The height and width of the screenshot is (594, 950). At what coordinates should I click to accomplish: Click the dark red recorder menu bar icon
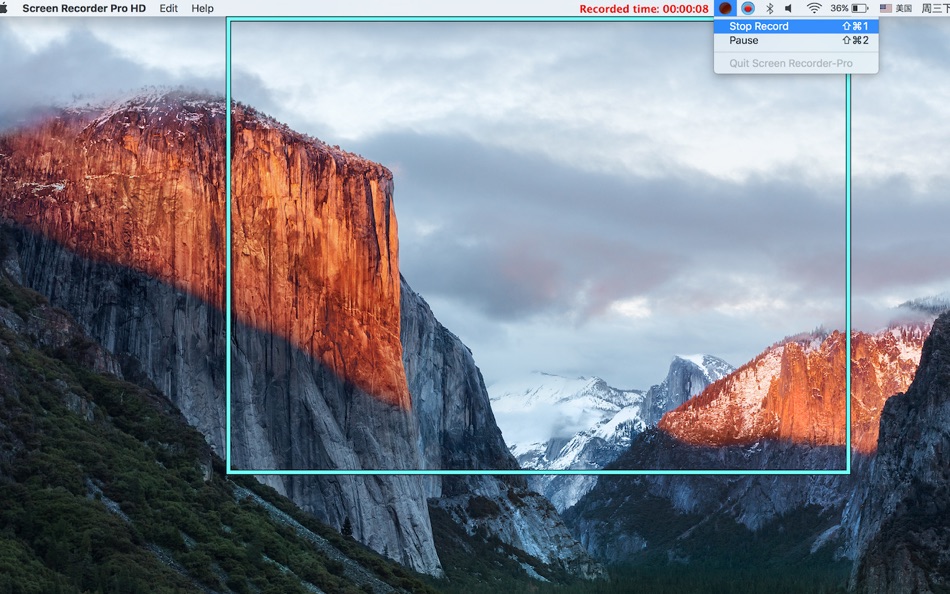coord(725,8)
